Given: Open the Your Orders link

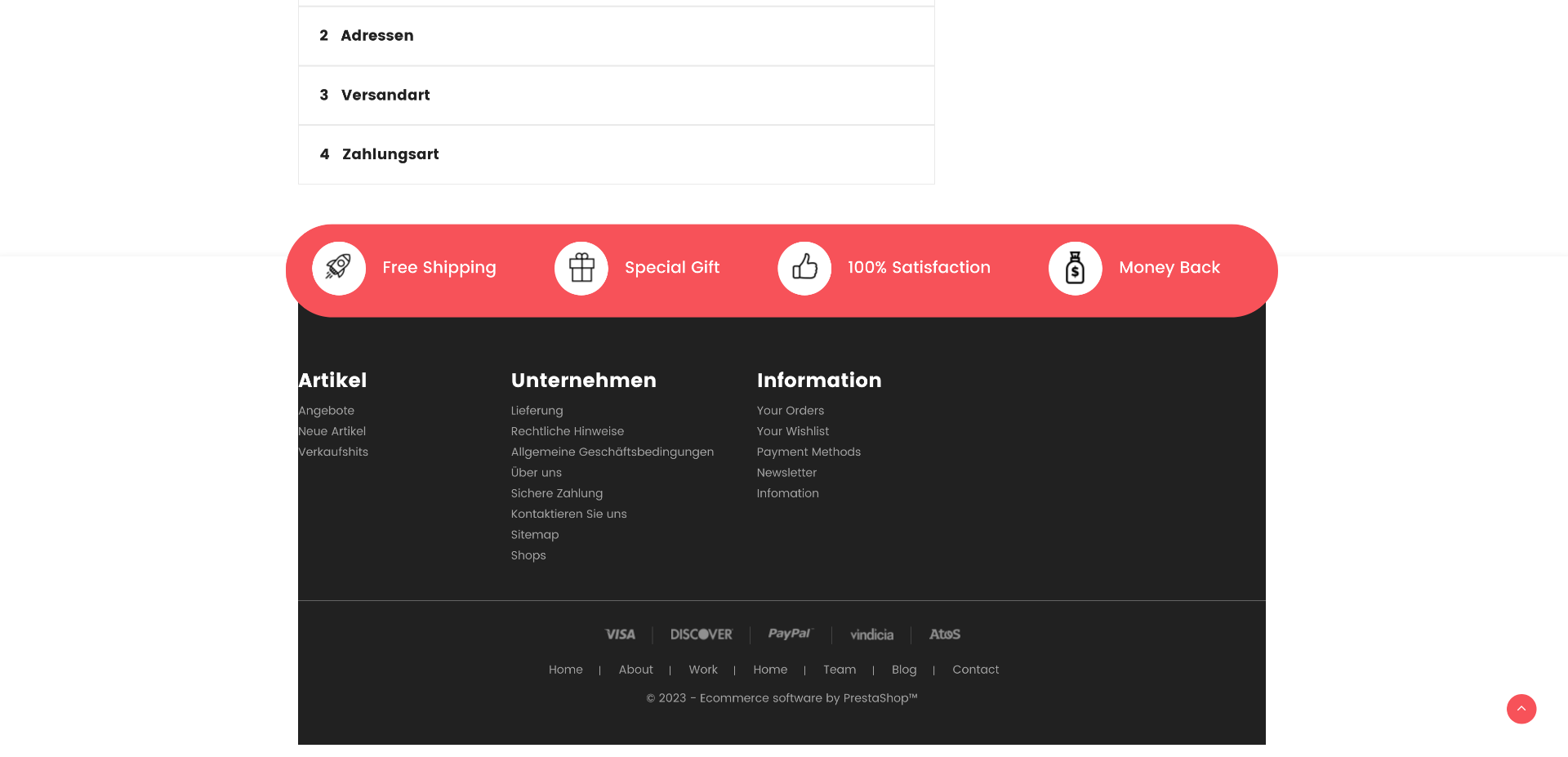Looking at the screenshot, I should [790, 411].
